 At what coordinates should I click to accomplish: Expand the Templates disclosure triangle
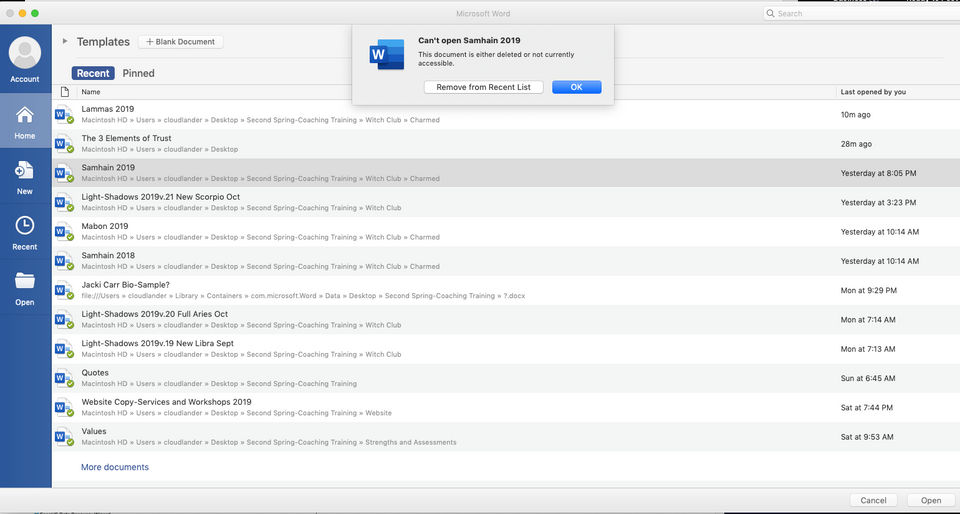click(65, 41)
